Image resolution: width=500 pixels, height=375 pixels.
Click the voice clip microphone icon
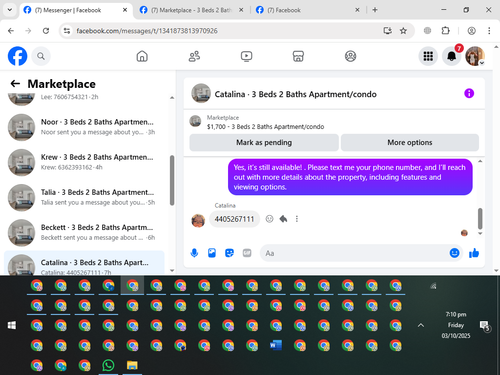click(x=194, y=253)
